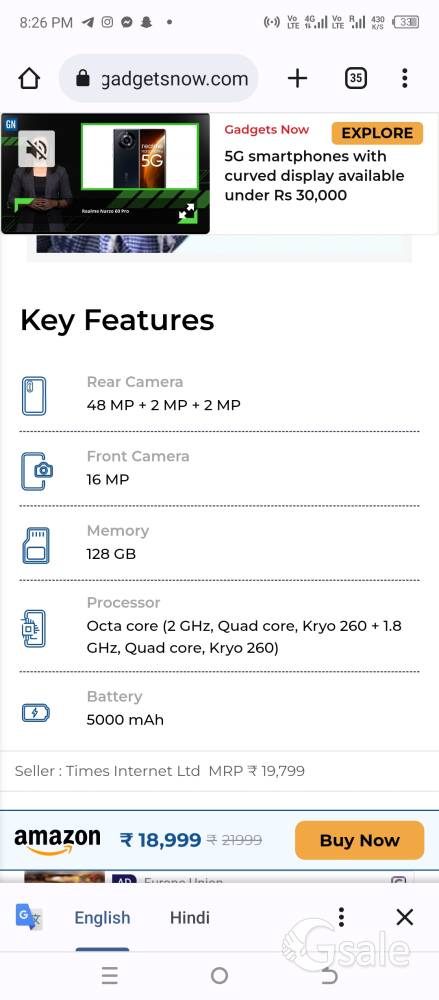
Task: Close the translate bar
Action: [x=405, y=917]
